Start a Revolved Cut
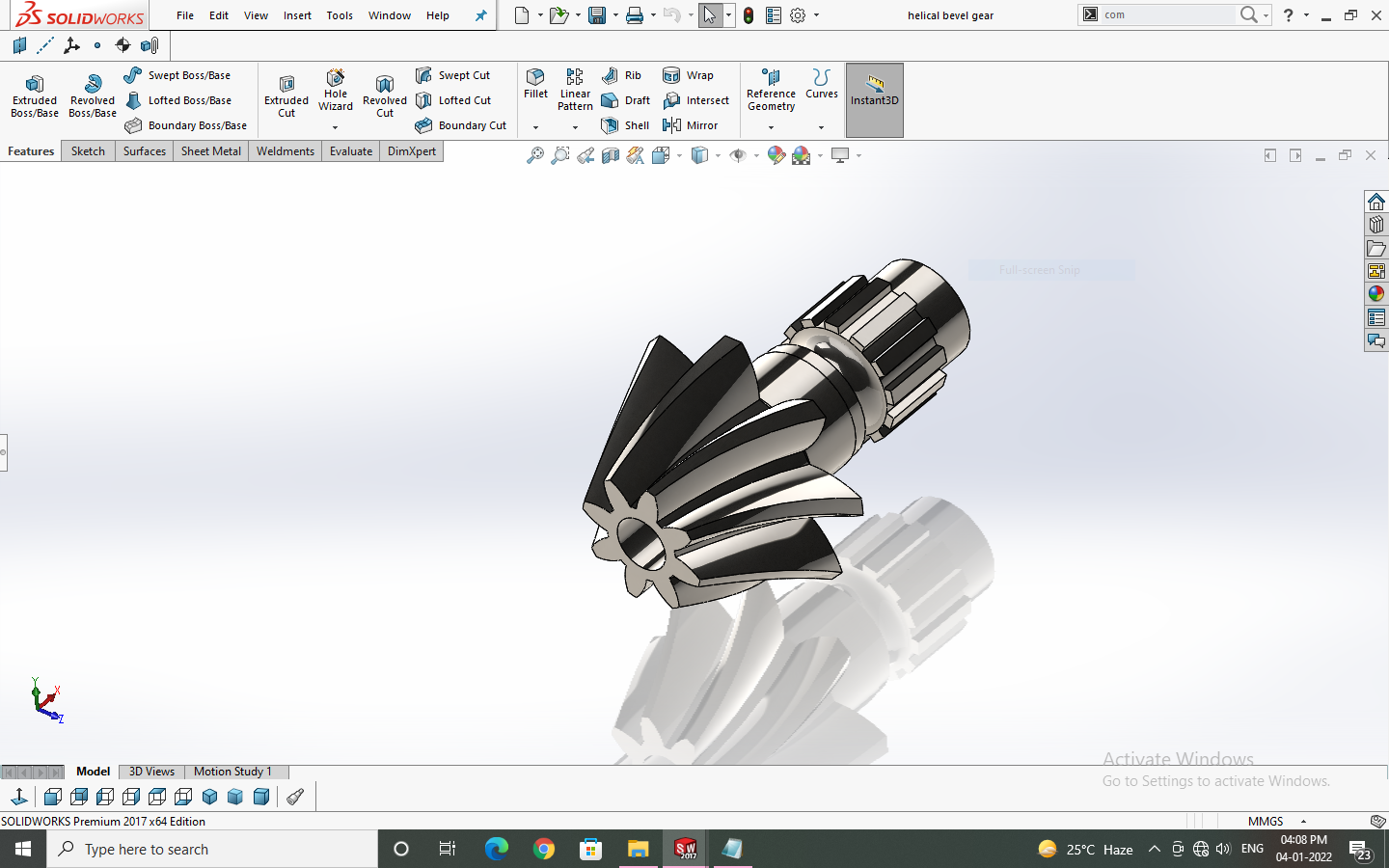 tap(385, 96)
